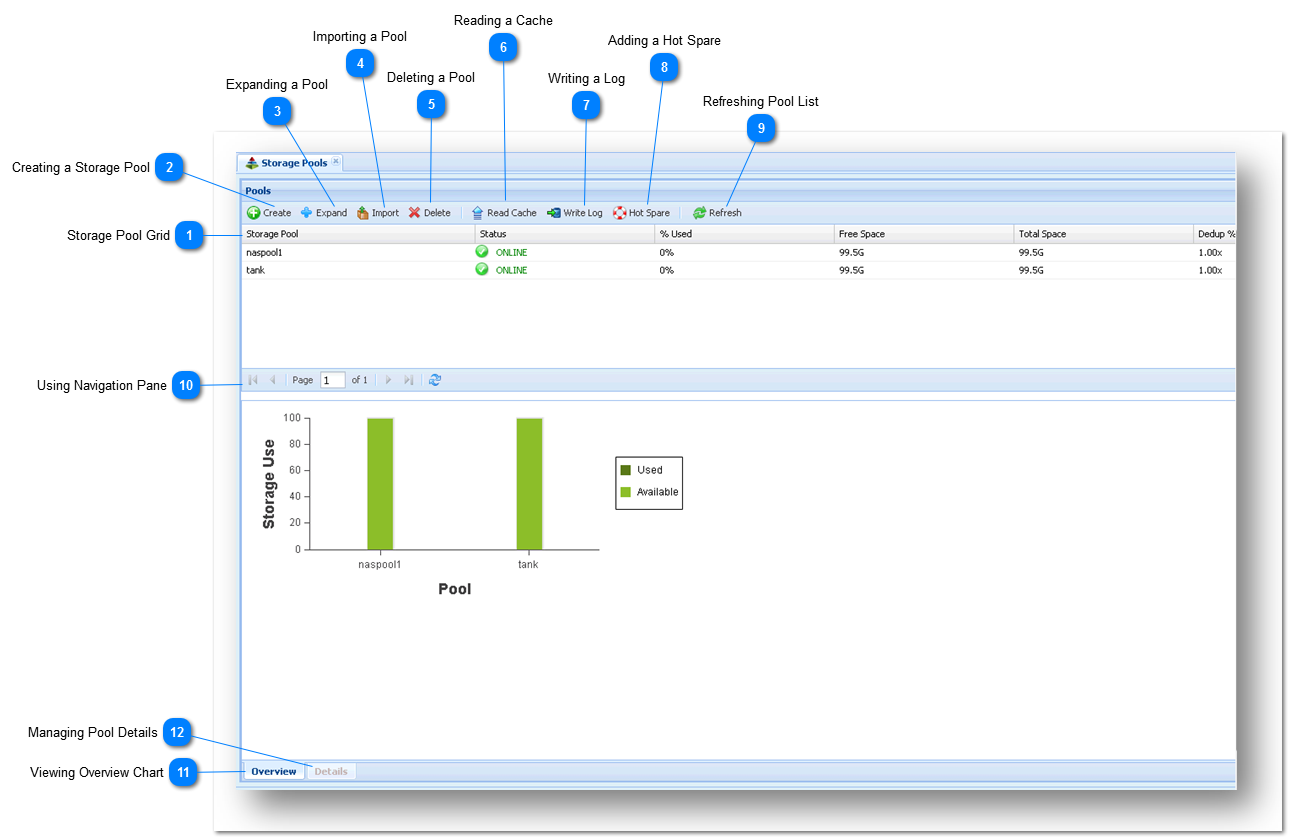Click the Storage Pools tab icon
1290x839 pixels.
point(252,161)
